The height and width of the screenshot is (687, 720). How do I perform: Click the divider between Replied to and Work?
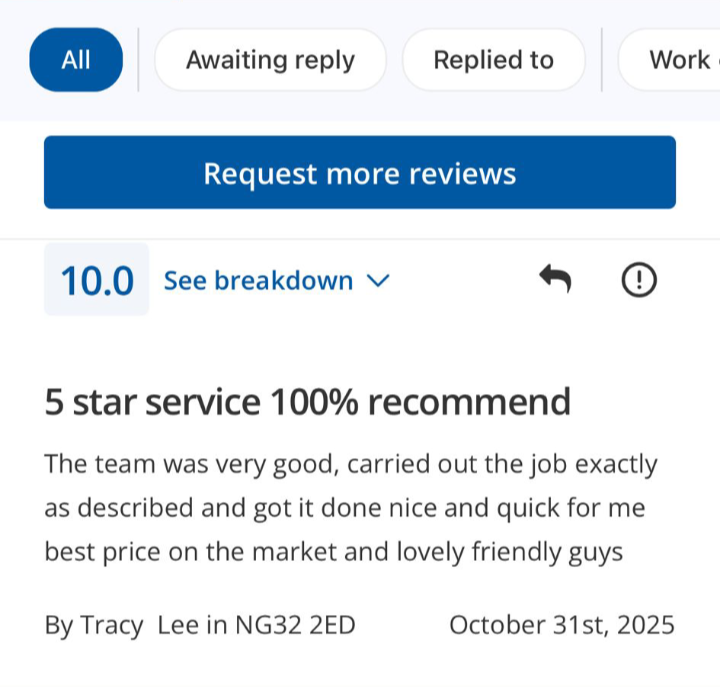click(601, 60)
